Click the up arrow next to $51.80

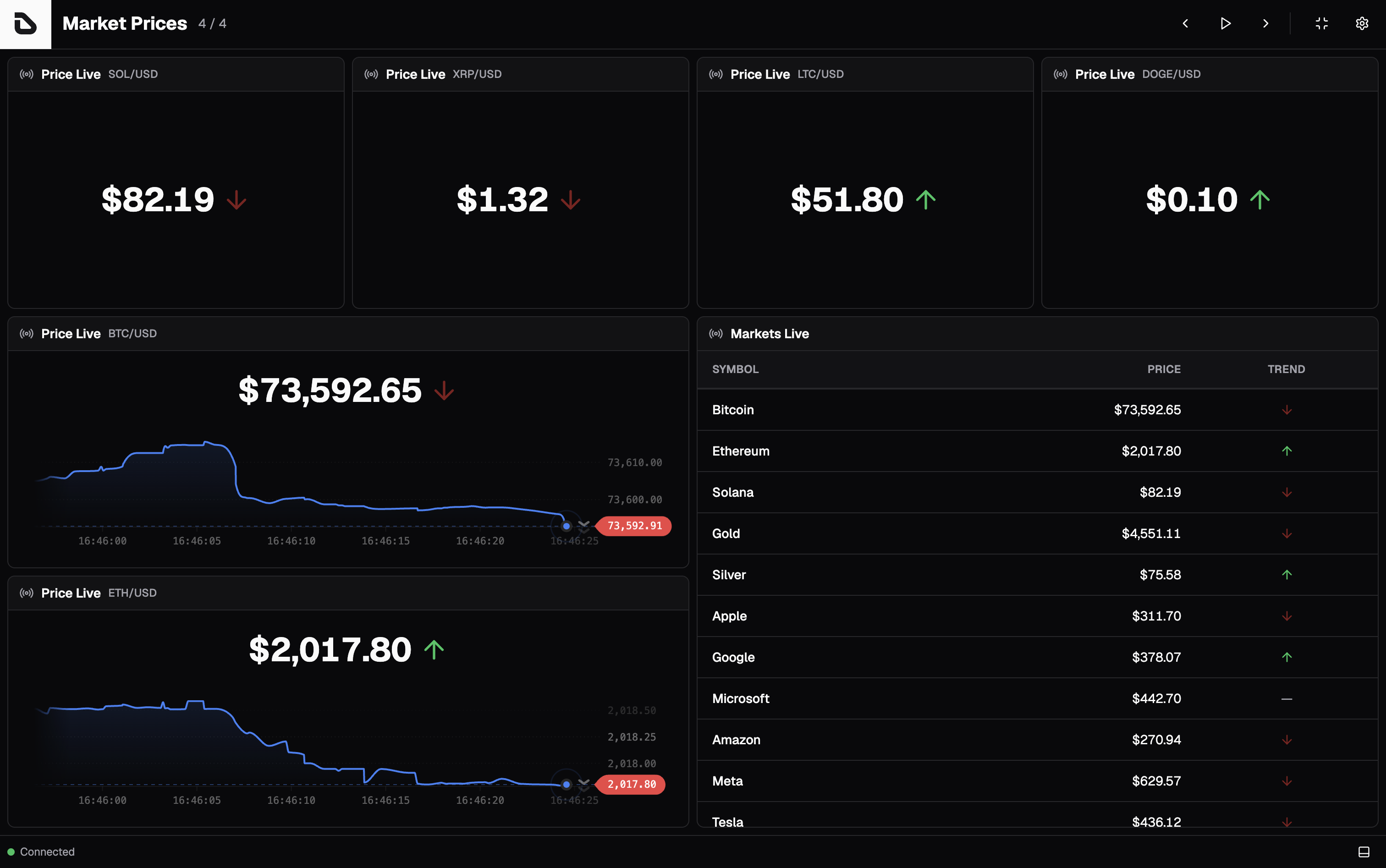925,200
